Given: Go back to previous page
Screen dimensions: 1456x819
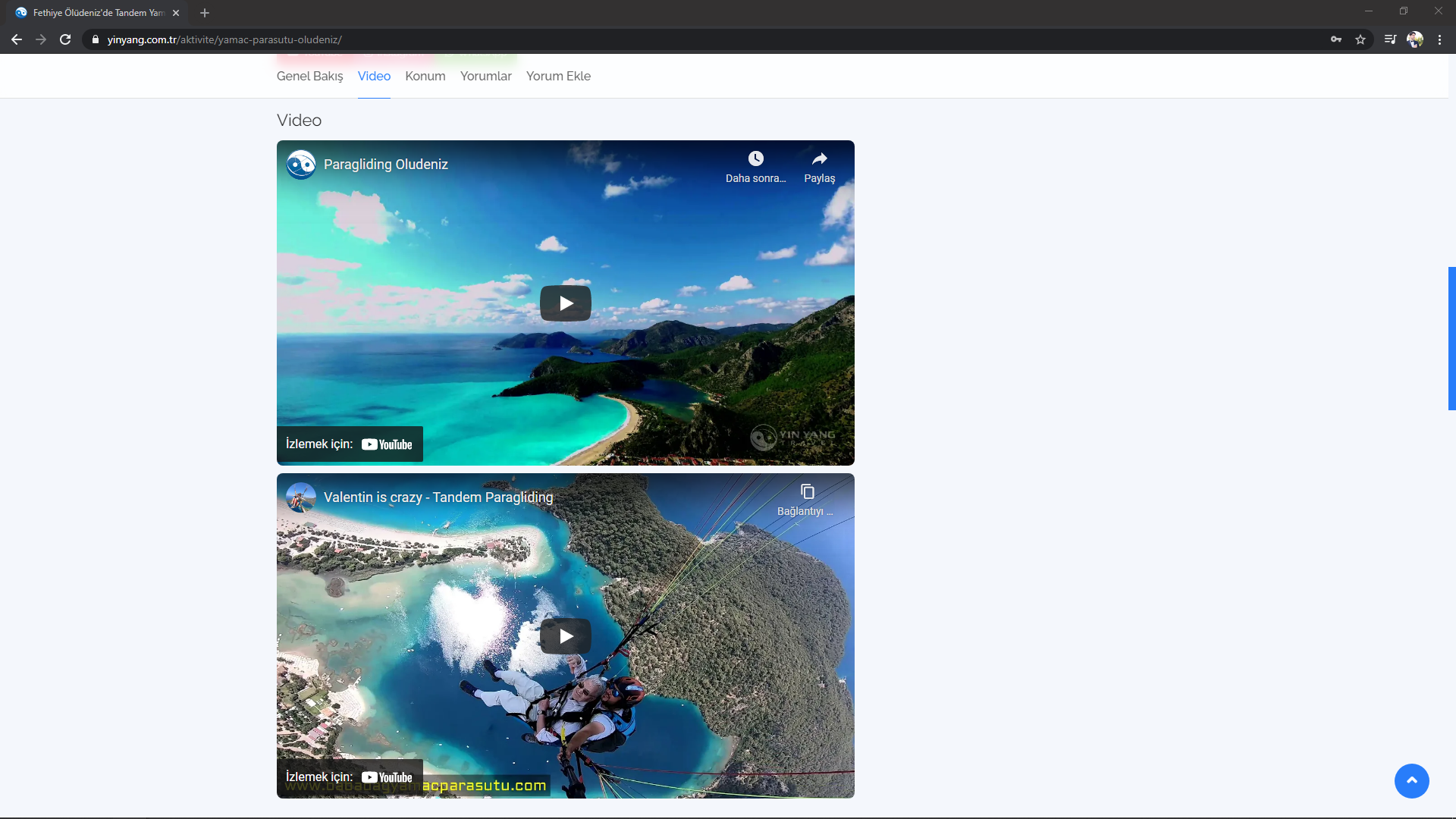Looking at the screenshot, I should click(17, 39).
